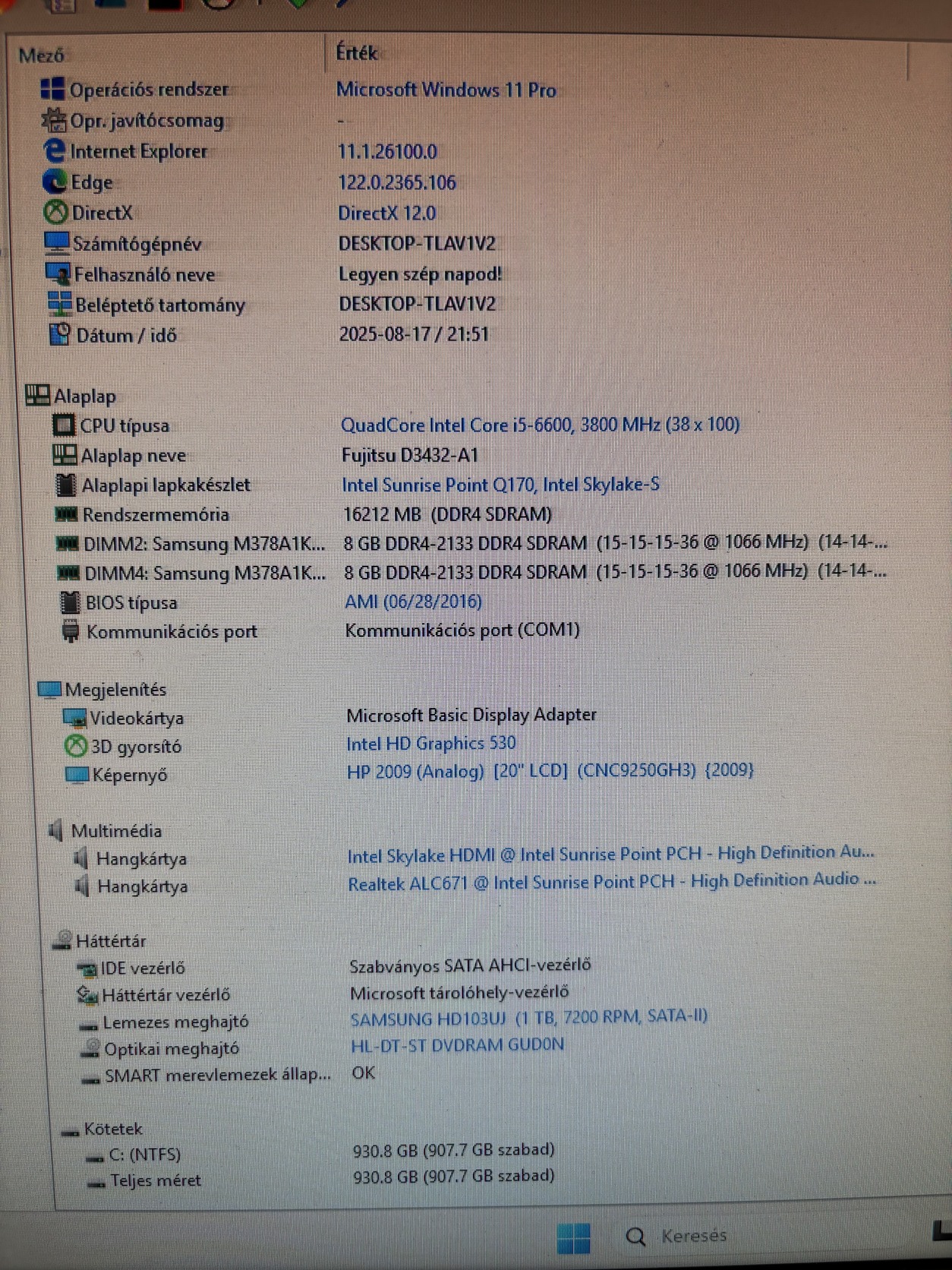The height and width of the screenshot is (1270, 952).
Task: Click the Alaplap section motherboard icon
Action: pos(38,395)
